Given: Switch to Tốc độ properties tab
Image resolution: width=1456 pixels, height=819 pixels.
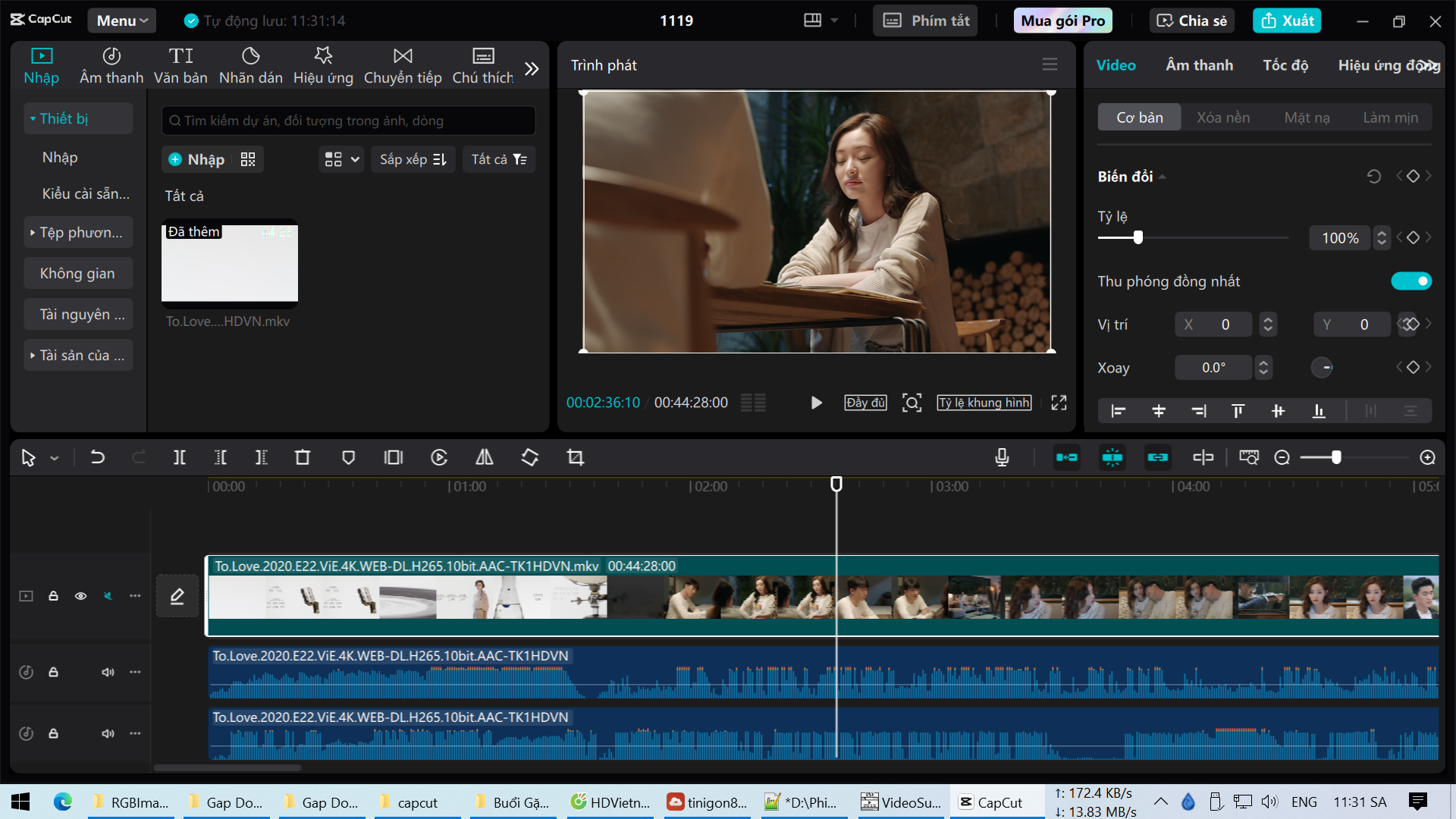Looking at the screenshot, I should (x=1285, y=65).
